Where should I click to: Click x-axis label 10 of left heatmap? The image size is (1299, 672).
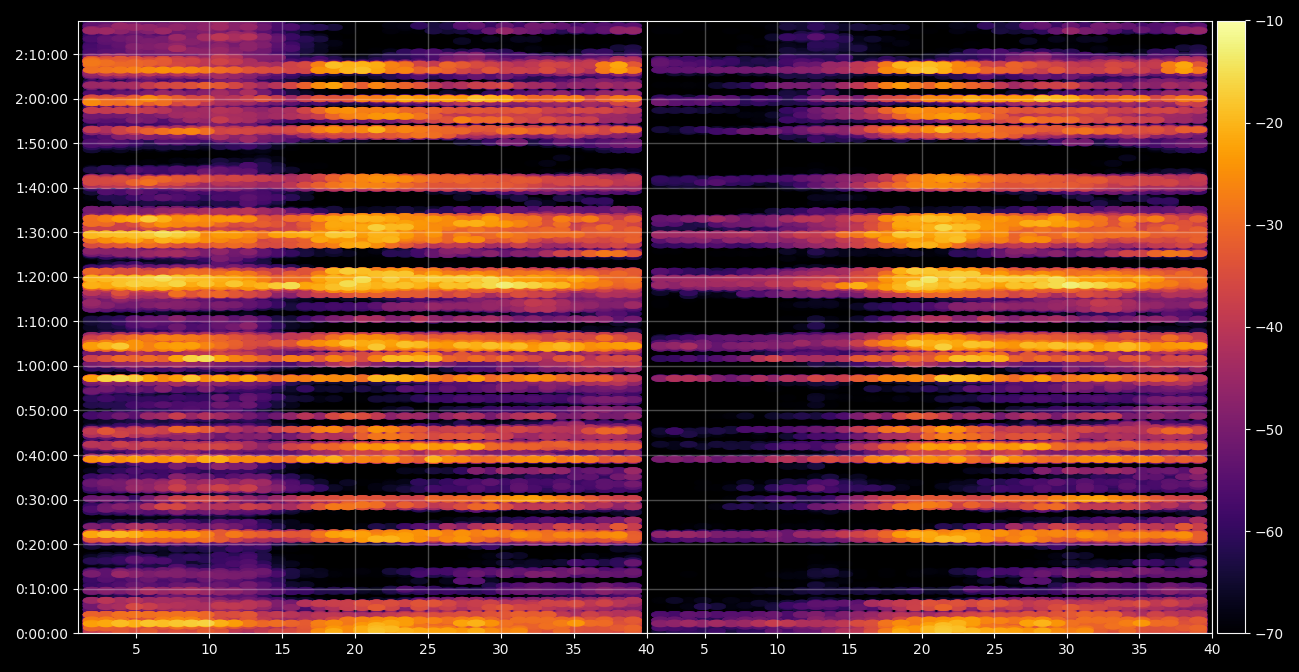click(x=209, y=649)
